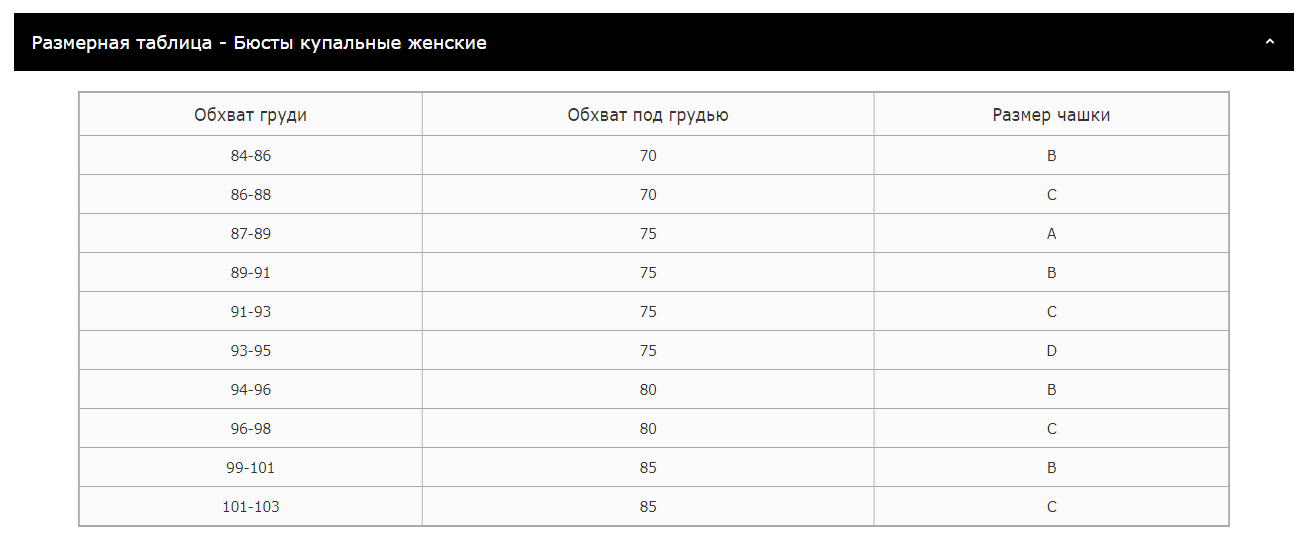Select the 87-89 bust measurement cell

(x=250, y=234)
